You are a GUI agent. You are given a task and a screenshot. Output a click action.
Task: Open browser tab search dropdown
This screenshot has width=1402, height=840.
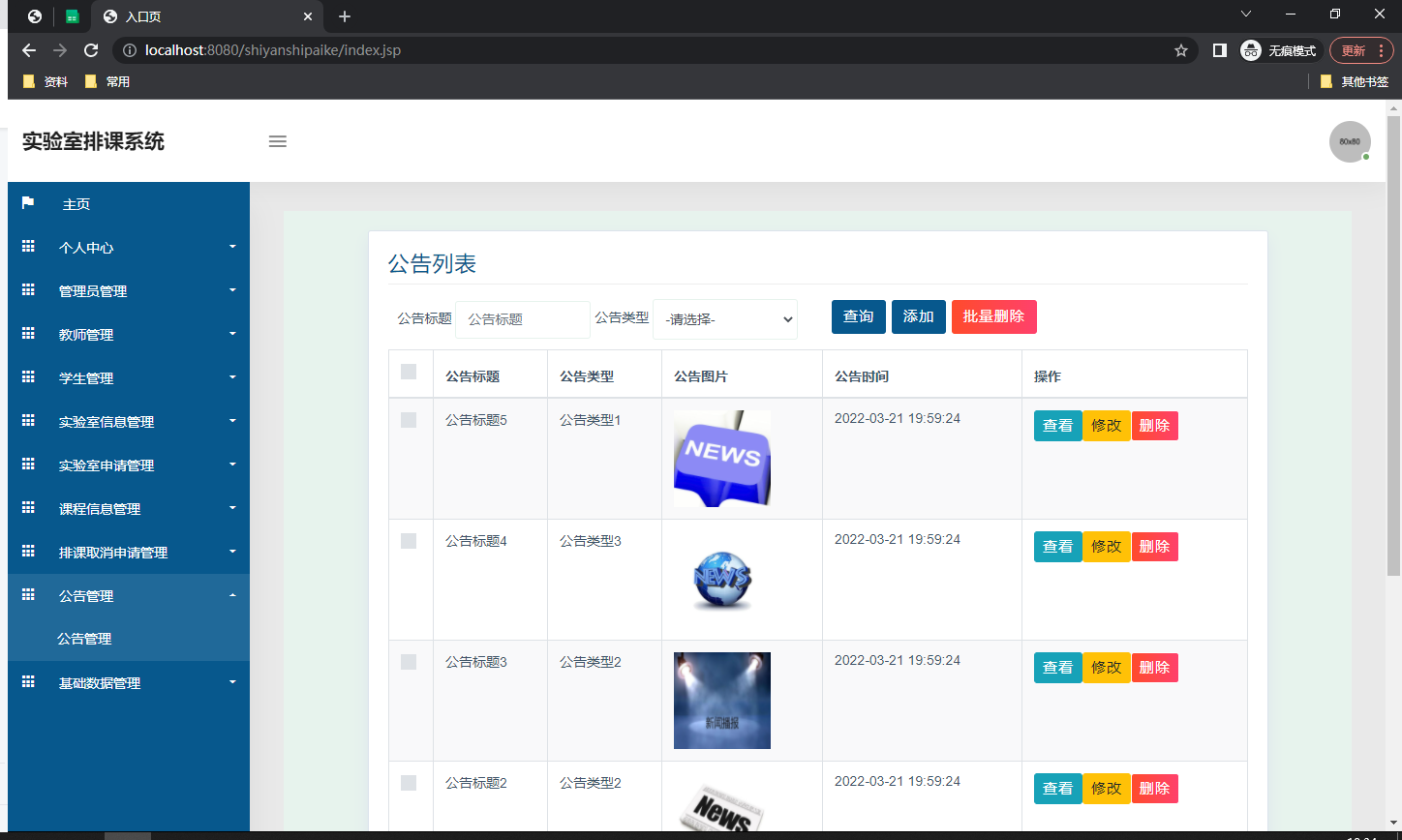1246,14
